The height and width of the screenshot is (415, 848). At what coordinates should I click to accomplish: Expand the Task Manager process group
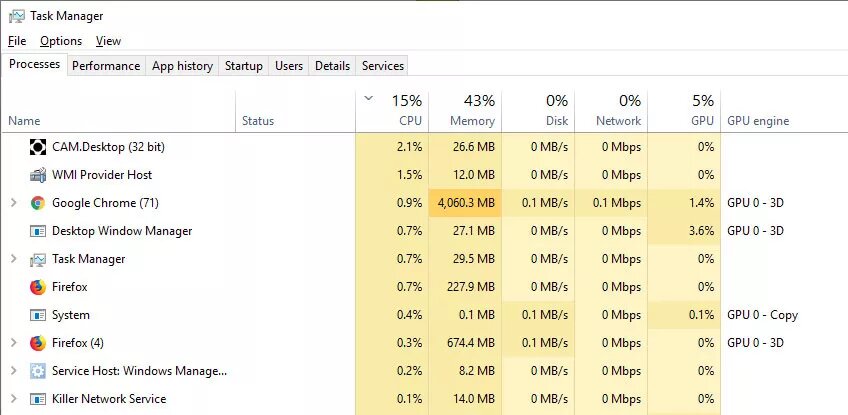(x=13, y=259)
